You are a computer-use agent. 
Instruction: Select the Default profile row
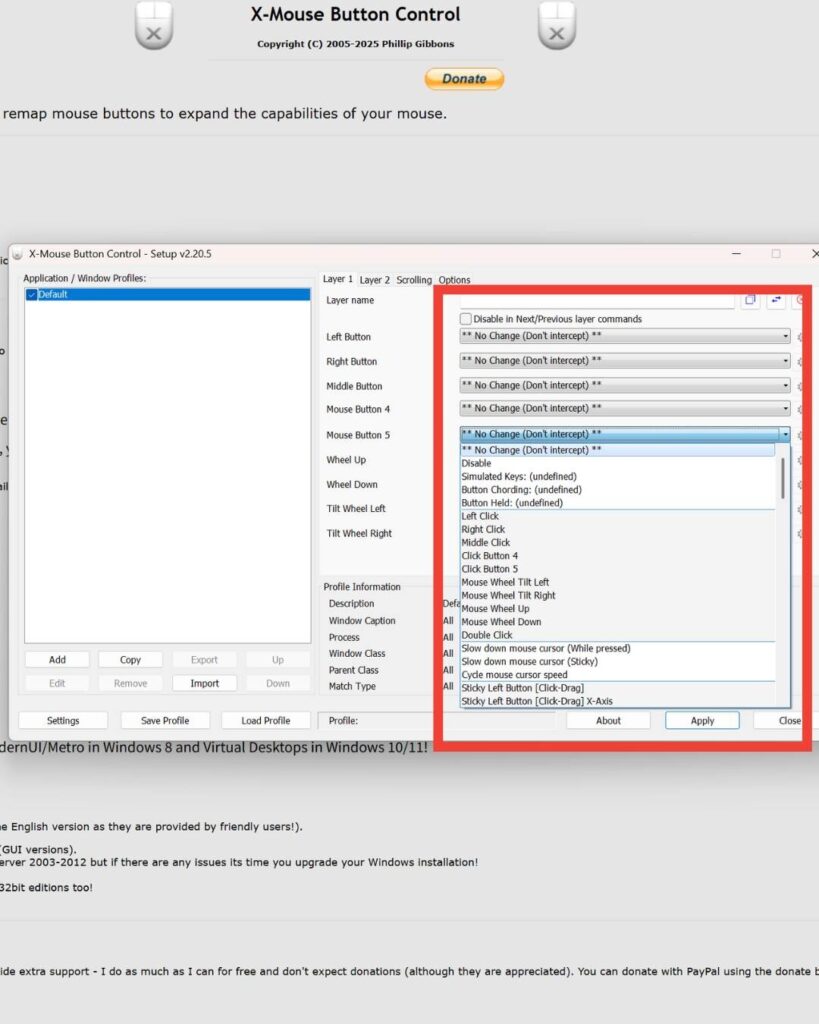pyautogui.click(x=168, y=295)
